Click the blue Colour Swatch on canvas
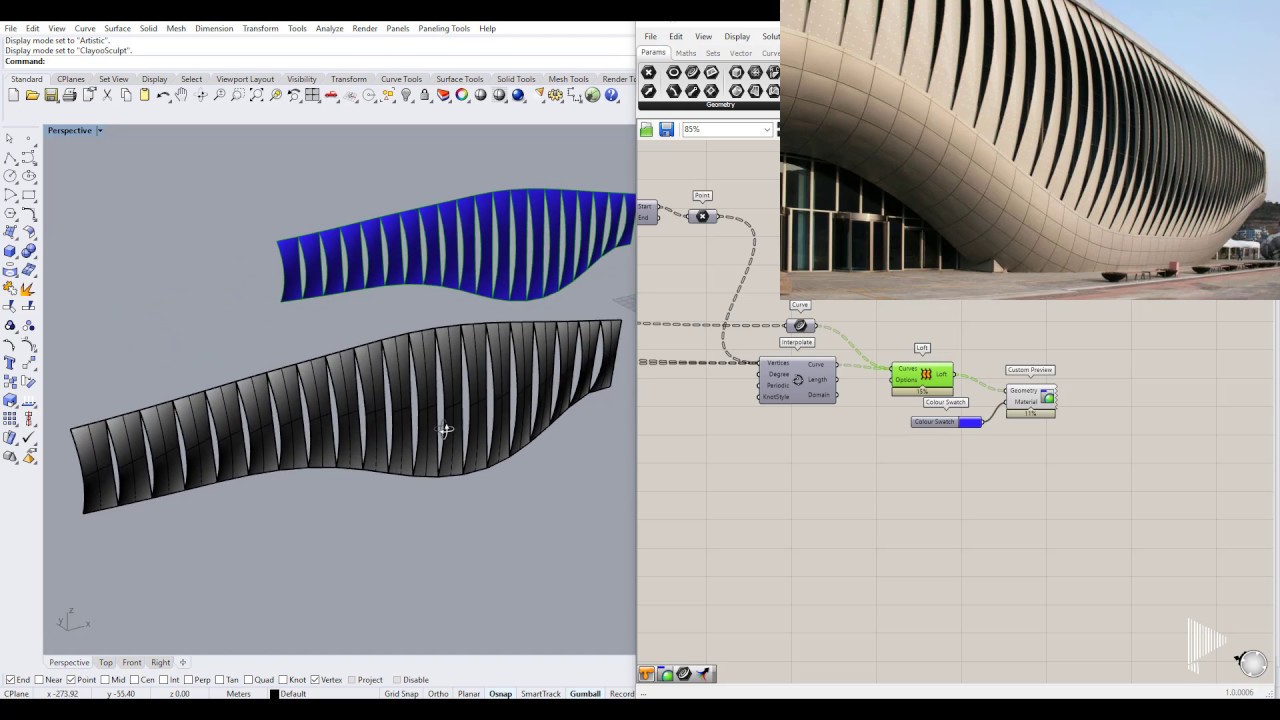This screenshot has width=1280, height=720. (970, 422)
